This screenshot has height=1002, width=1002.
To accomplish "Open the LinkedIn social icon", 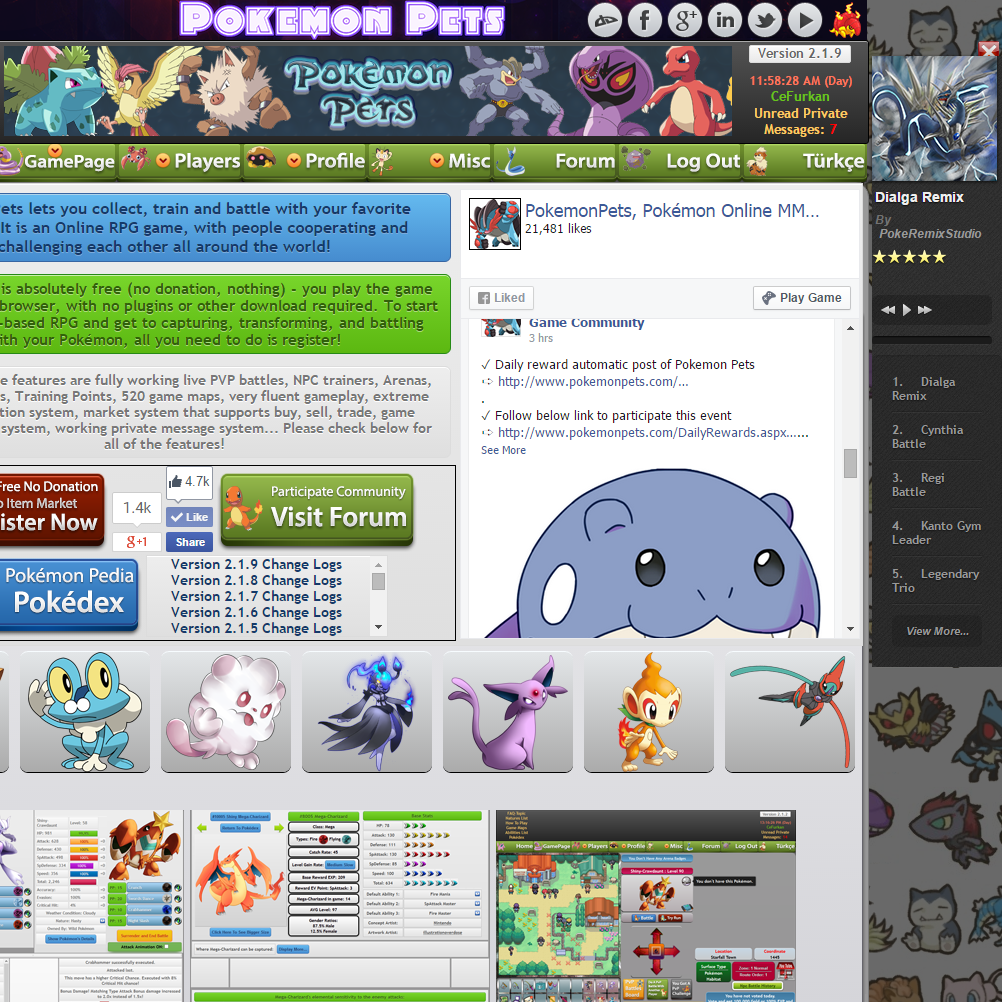I will (725, 20).
